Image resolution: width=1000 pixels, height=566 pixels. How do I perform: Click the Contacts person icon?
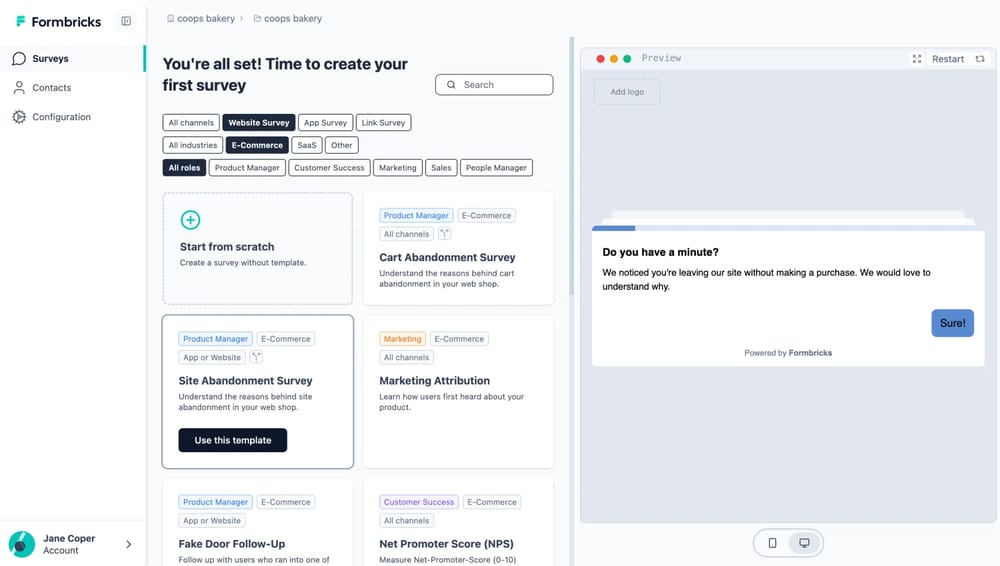(x=19, y=88)
